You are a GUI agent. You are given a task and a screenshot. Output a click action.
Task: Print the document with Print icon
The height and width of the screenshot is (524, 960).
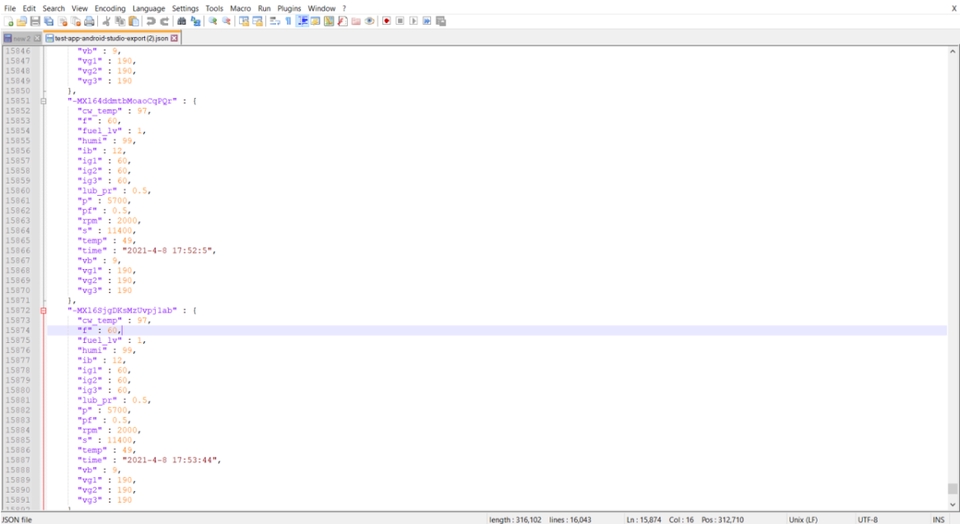(x=89, y=21)
